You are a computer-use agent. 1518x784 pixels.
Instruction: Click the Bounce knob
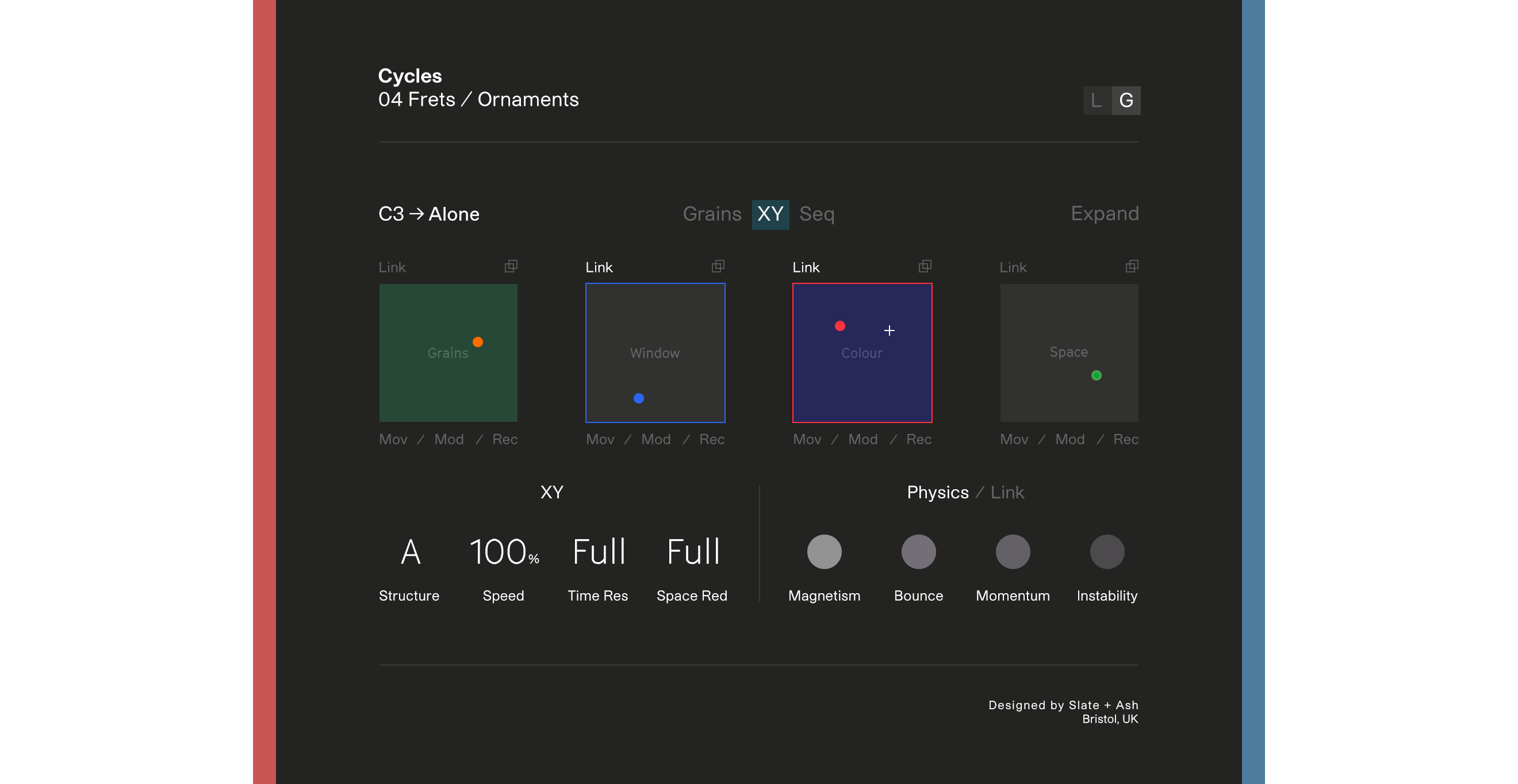coord(918,552)
